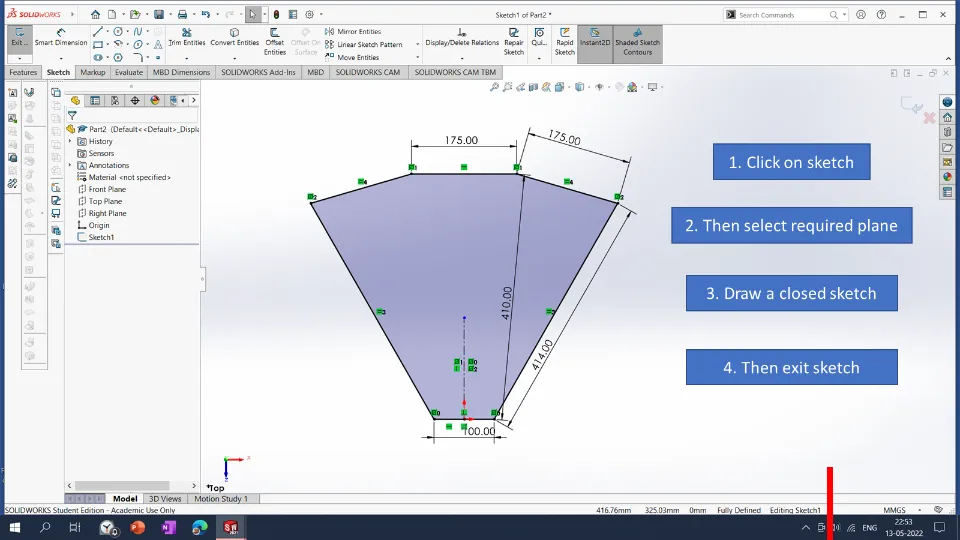Image resolution: width=960 pixels, height=540 pixels.
Task: Click Mirror Entities
Action: pos(353,31)
